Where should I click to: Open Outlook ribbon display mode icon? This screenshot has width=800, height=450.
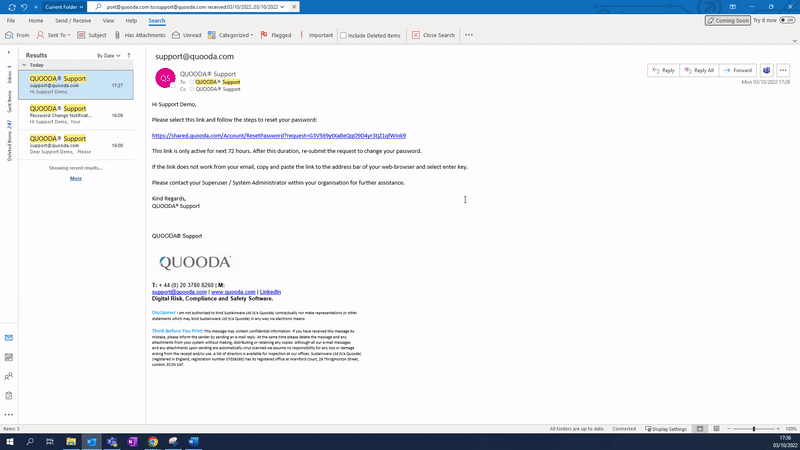click(733, 7)
